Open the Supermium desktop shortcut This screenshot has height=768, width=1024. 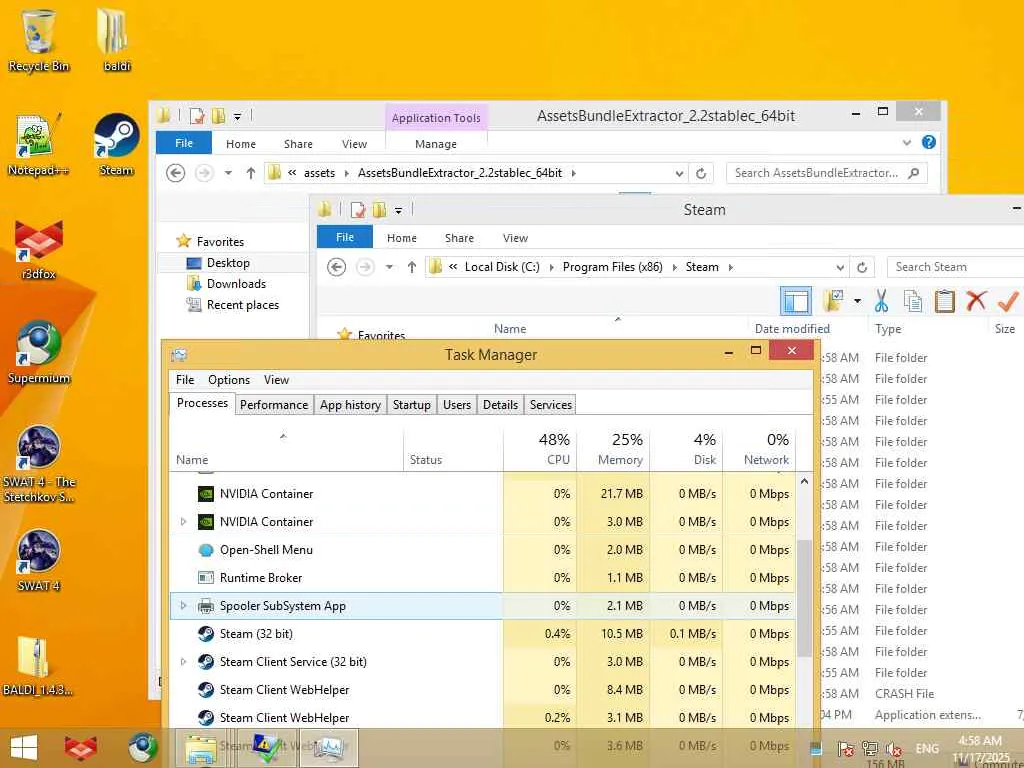[x=38, y=353]
